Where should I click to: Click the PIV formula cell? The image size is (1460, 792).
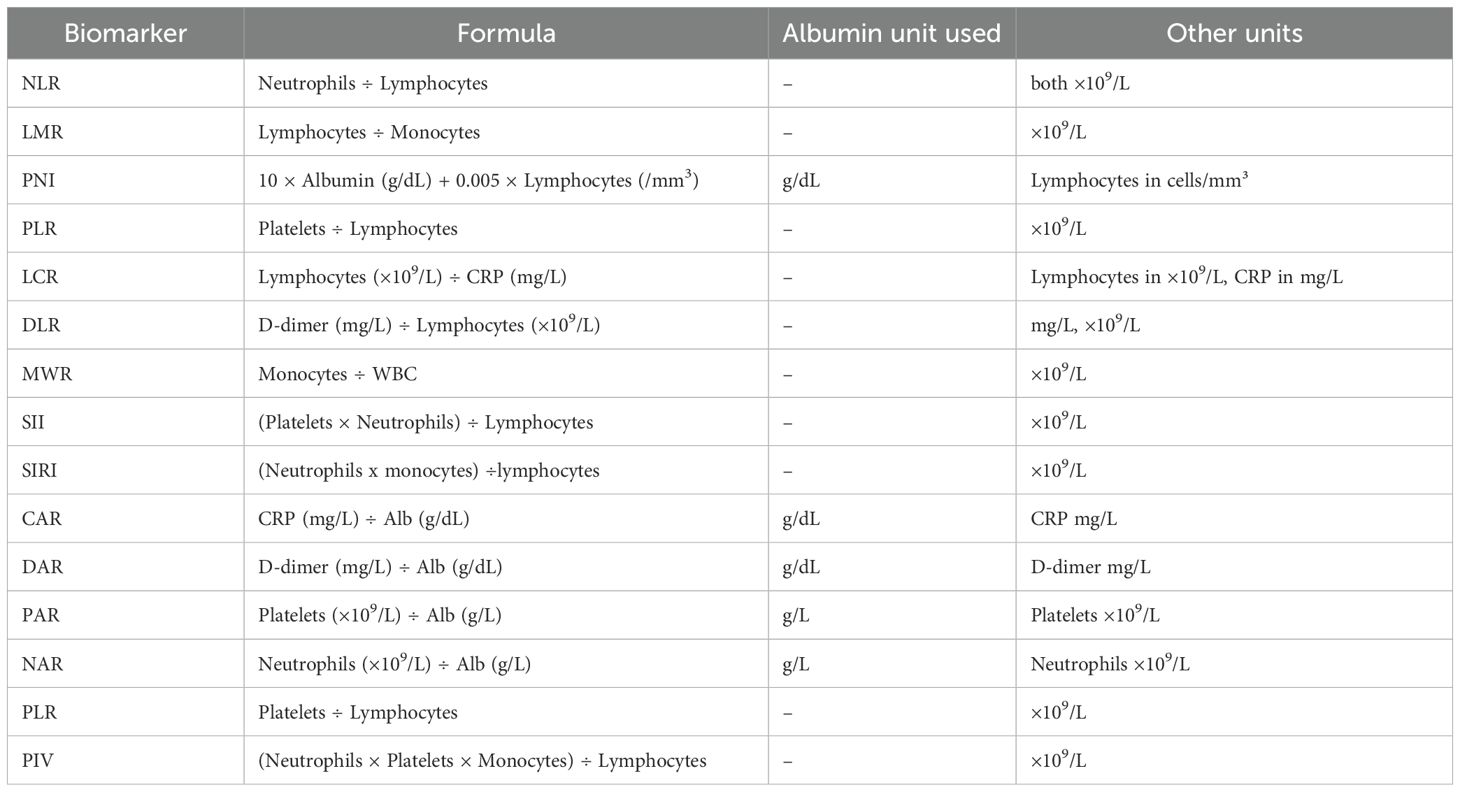point(482,761)
